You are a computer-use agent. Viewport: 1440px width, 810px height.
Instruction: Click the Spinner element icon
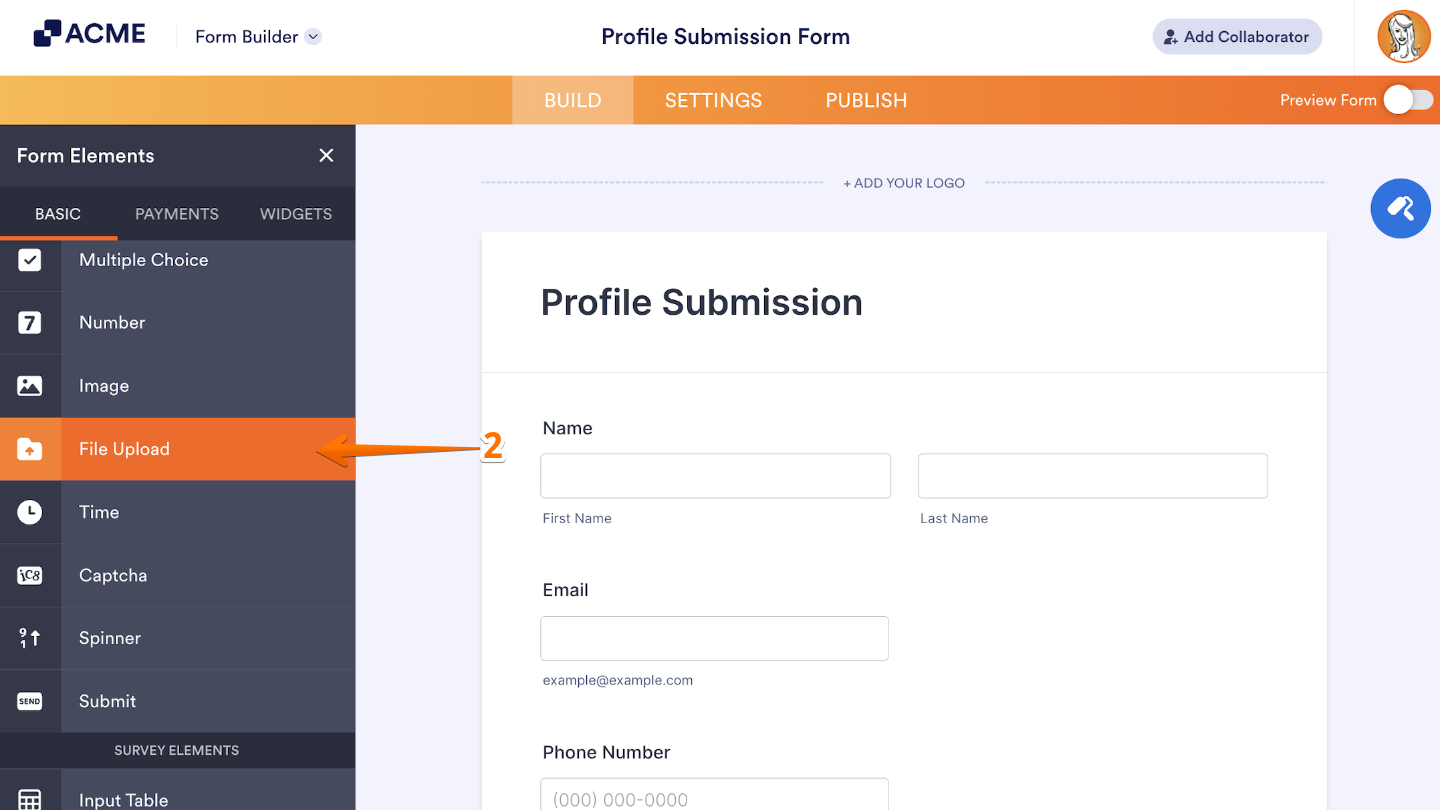[x=30, y=638]
